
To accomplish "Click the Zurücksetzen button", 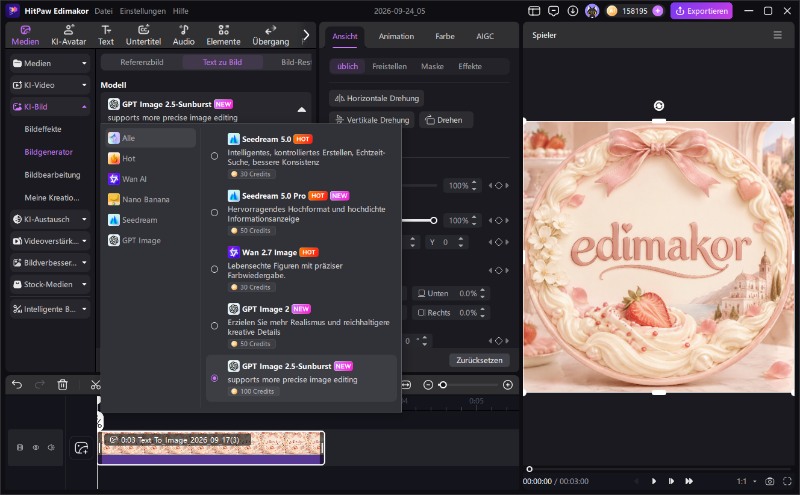I will coord(479,360).
